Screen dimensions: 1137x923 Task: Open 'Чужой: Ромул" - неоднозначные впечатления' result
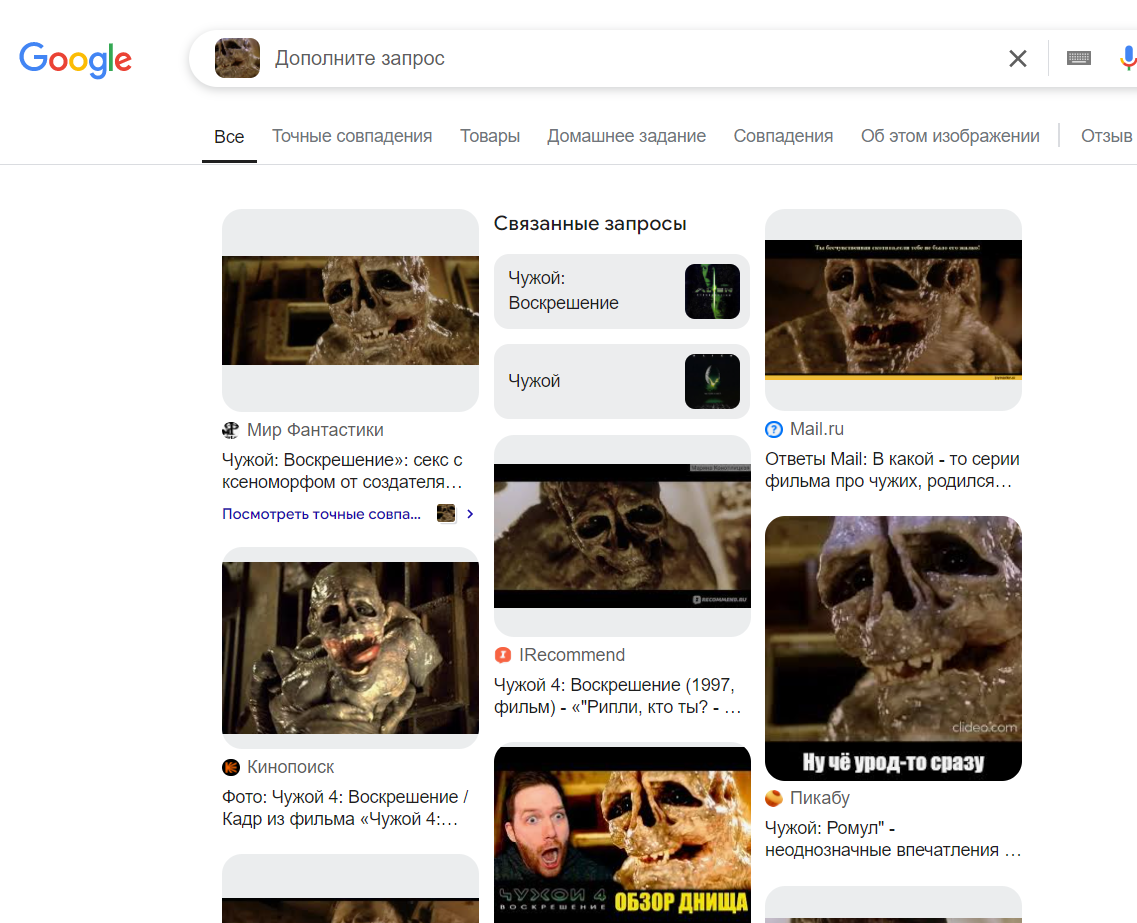tap(893, 839)
